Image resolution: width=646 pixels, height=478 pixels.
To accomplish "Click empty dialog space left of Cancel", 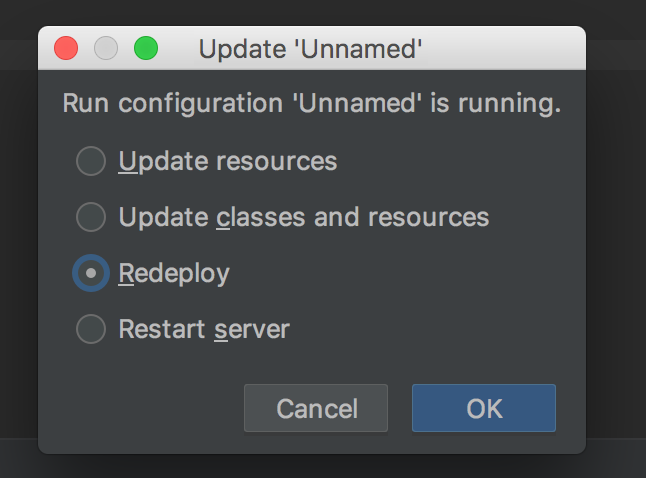I will coord(140,408).
